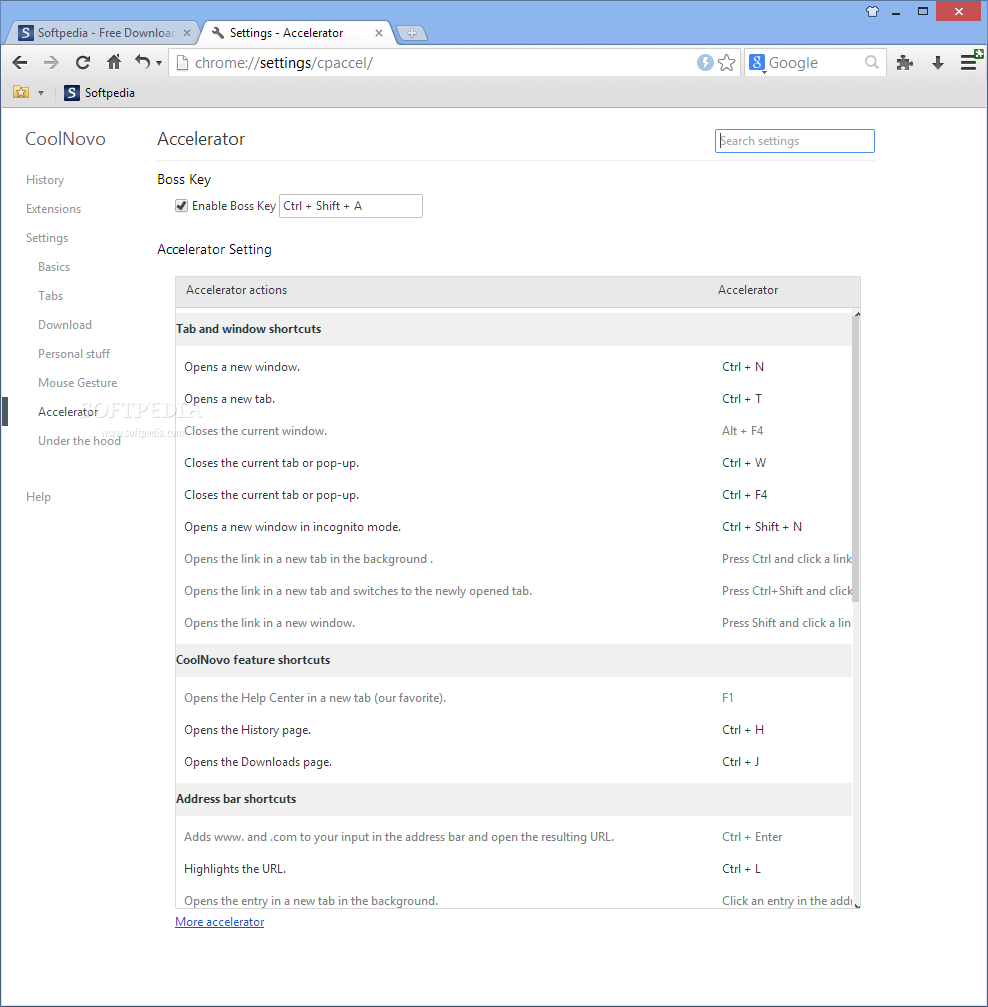This screenshot has width=988, height=1007.
Task: Expand the undo closed tab dropdown arrow
Action: tap(159, 63)
